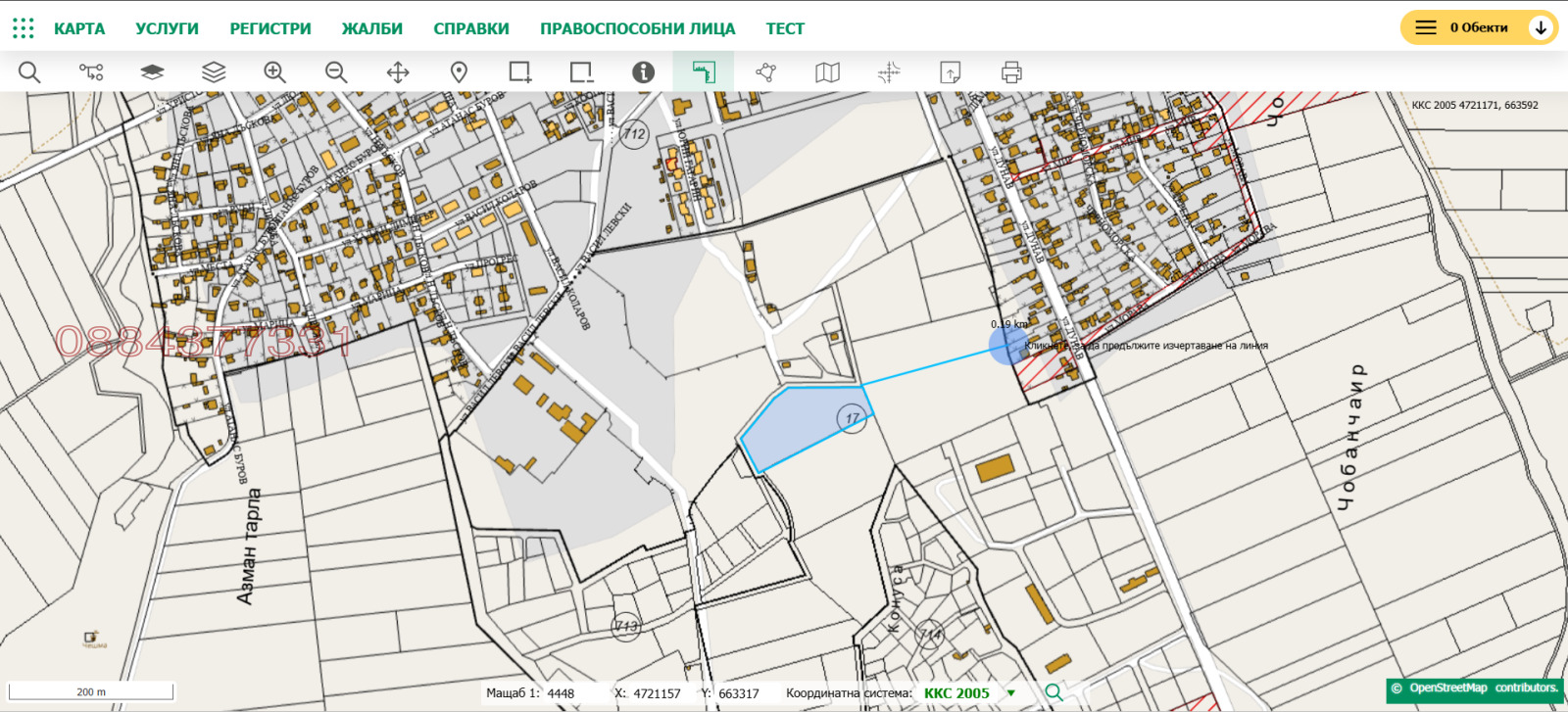Open the ККС 2005 coordinate system dropdown

point(1010,693)
